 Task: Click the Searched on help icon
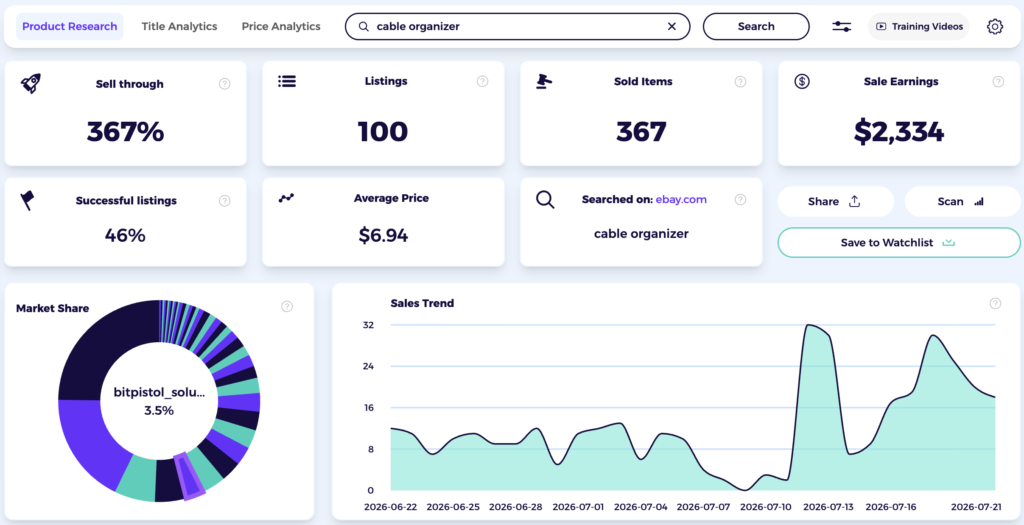pos(740,199)
